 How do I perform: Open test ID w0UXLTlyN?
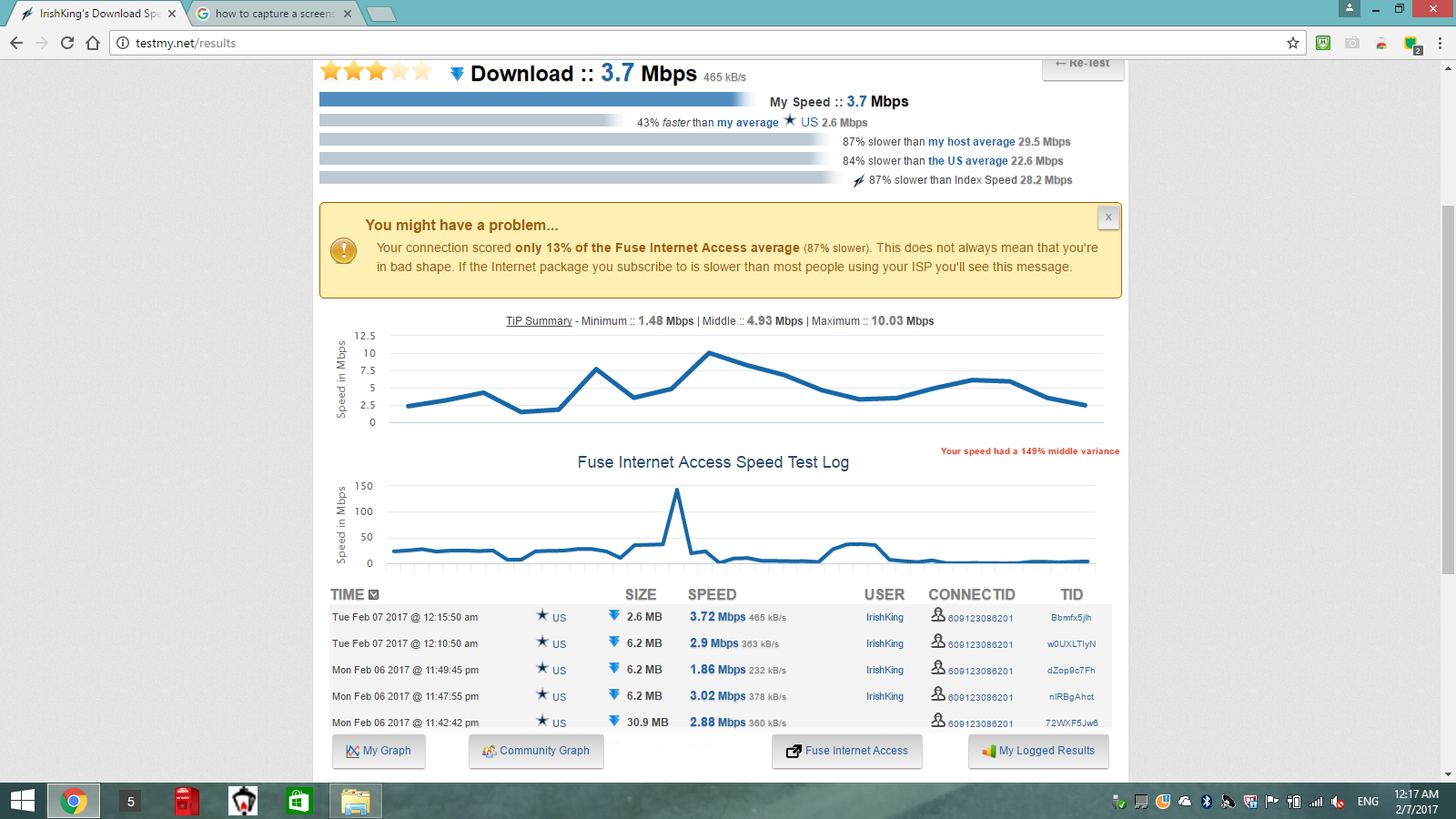(x=1071, y=644)
